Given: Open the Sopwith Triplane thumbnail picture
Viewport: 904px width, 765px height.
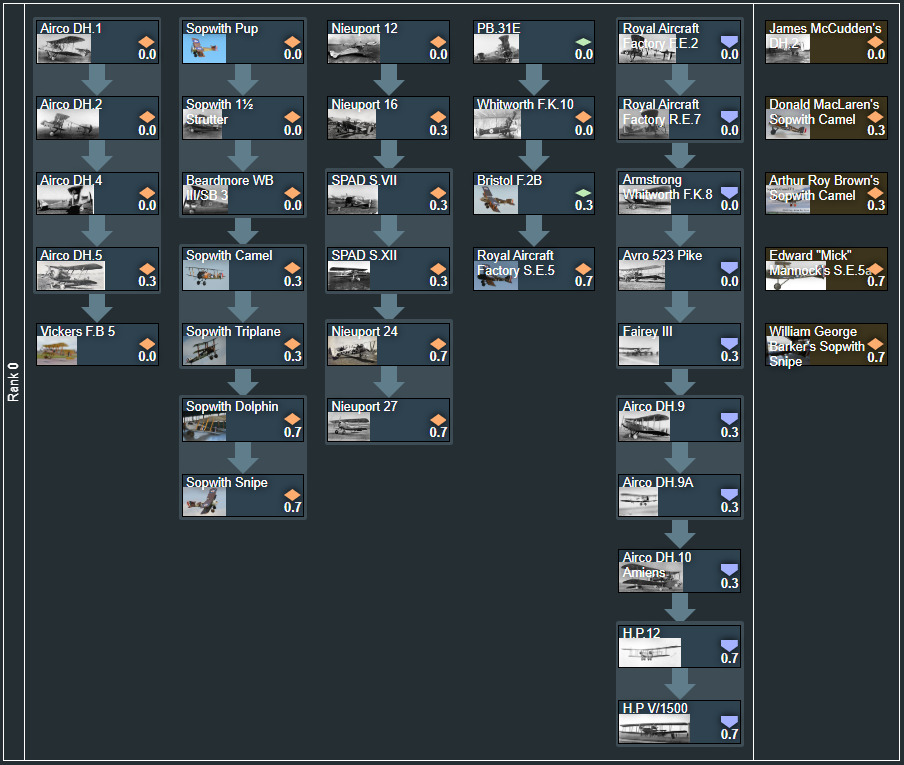Looking at the screenshot, I should pos(204,351).
